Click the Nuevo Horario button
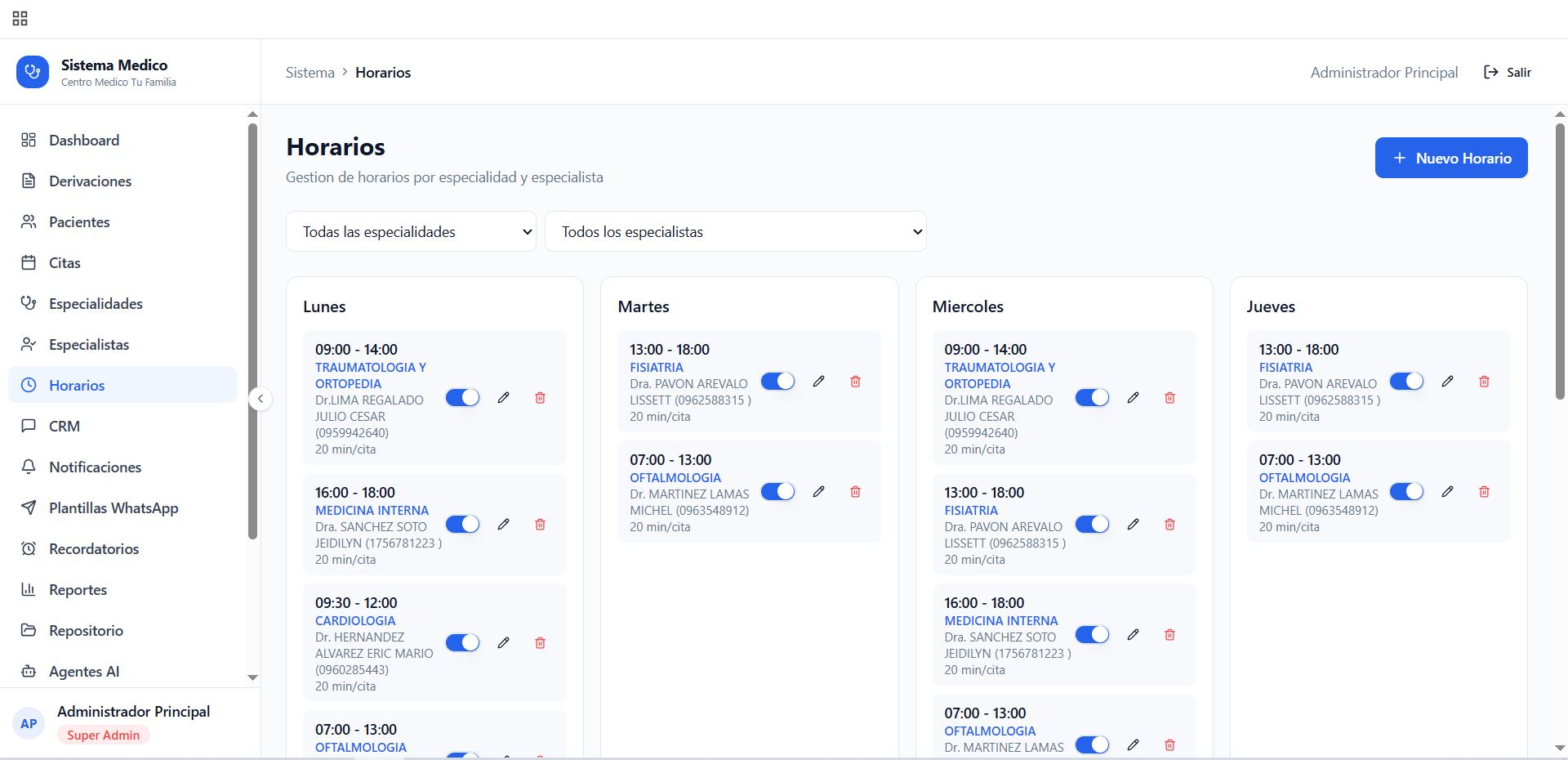The height and width of the screenshot is (760, 1568). pyautogui.click(x=1451, y=158)
